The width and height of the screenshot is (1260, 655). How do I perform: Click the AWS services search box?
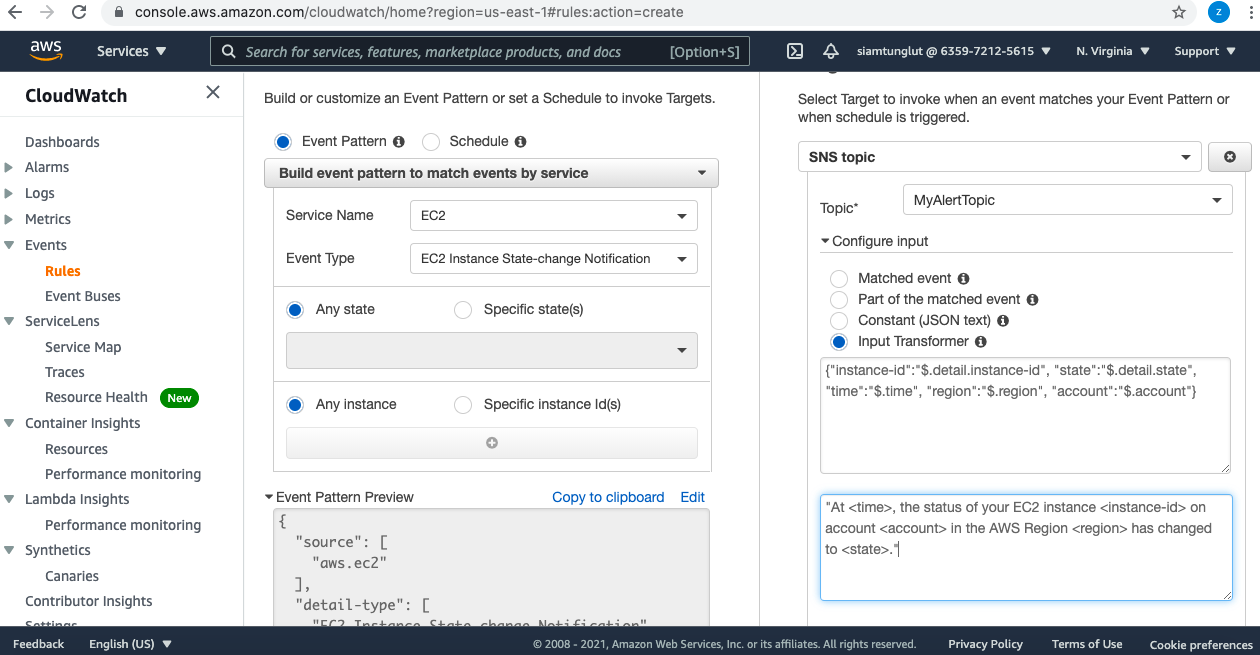tap(480, 51)
